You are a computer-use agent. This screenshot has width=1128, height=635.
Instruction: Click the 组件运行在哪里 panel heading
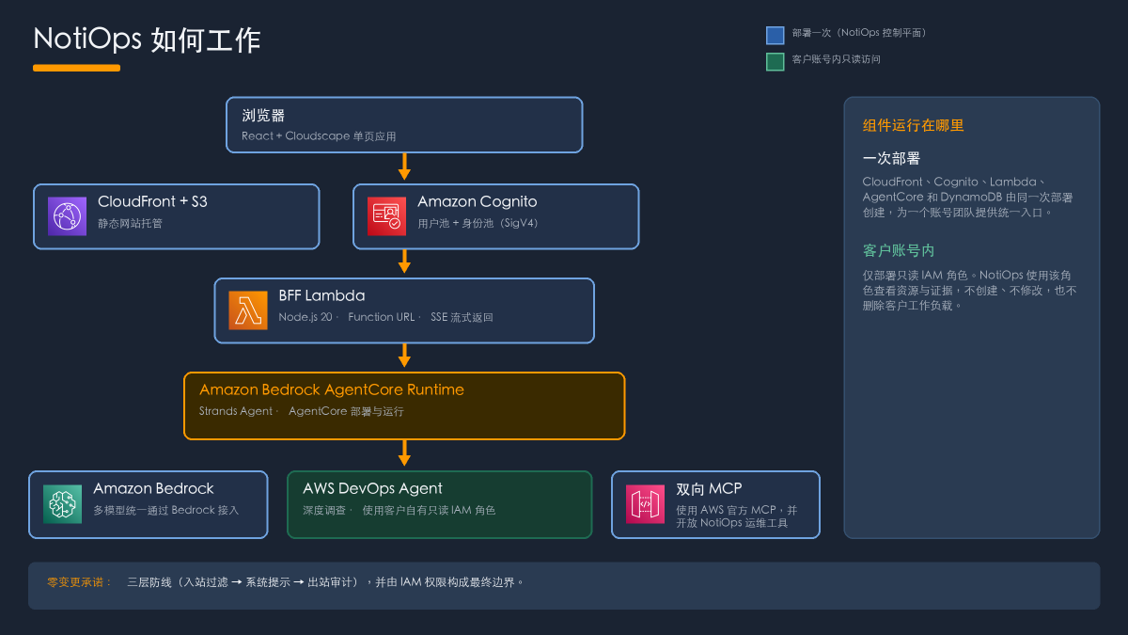coord(913,125)
